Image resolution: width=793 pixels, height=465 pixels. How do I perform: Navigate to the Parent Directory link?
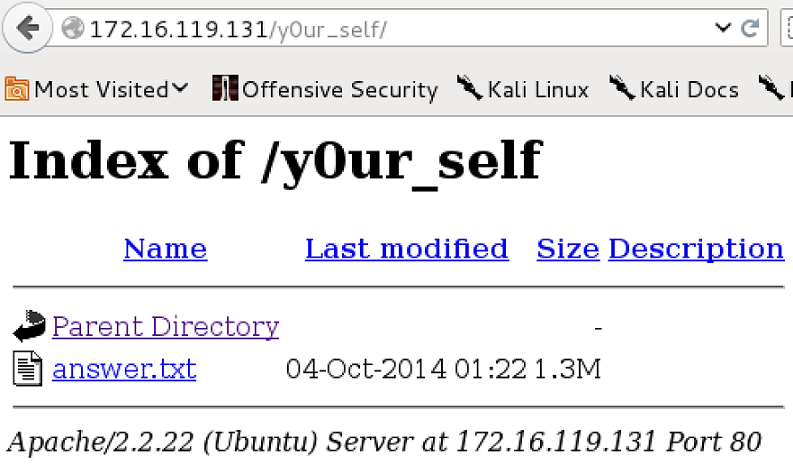point(165,326)
